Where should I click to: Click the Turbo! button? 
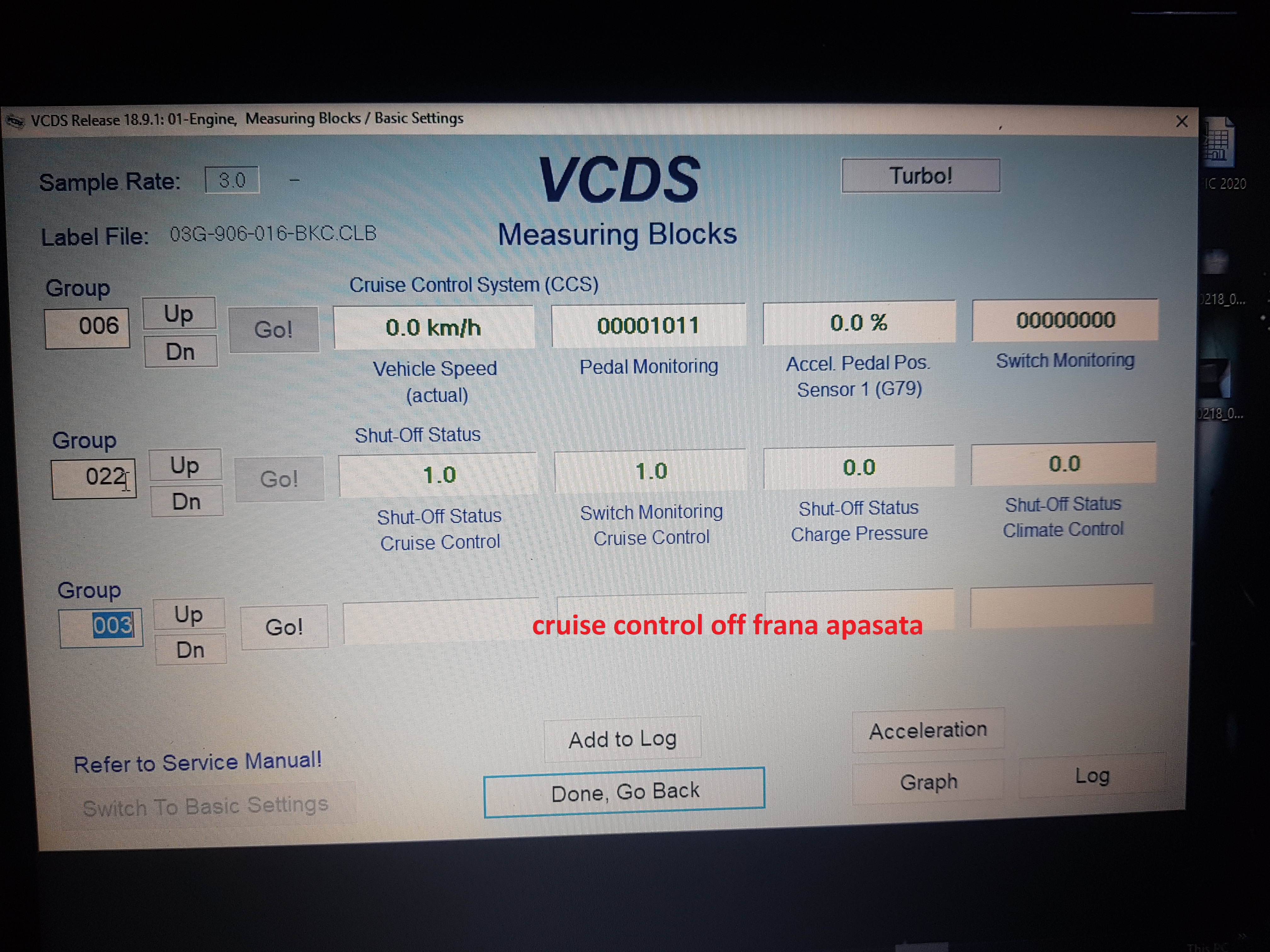(x=920, y=176)
